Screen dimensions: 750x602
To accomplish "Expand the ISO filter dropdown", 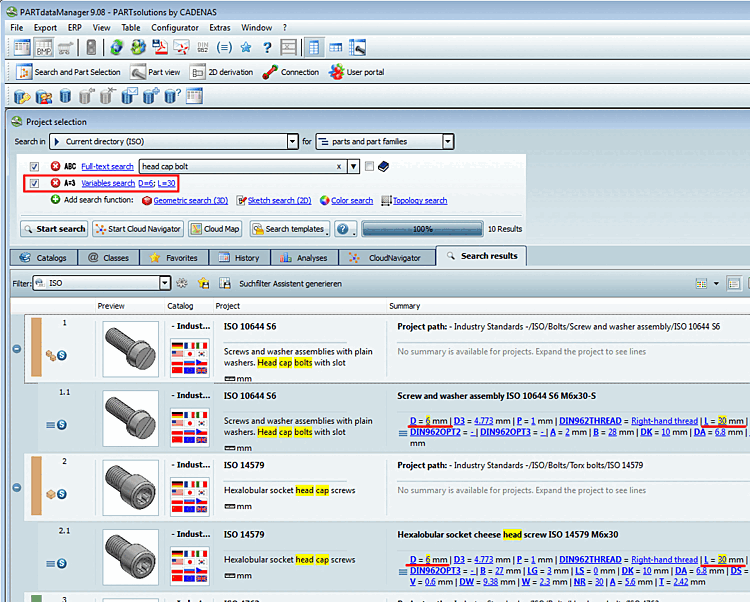I will point(164,284).
